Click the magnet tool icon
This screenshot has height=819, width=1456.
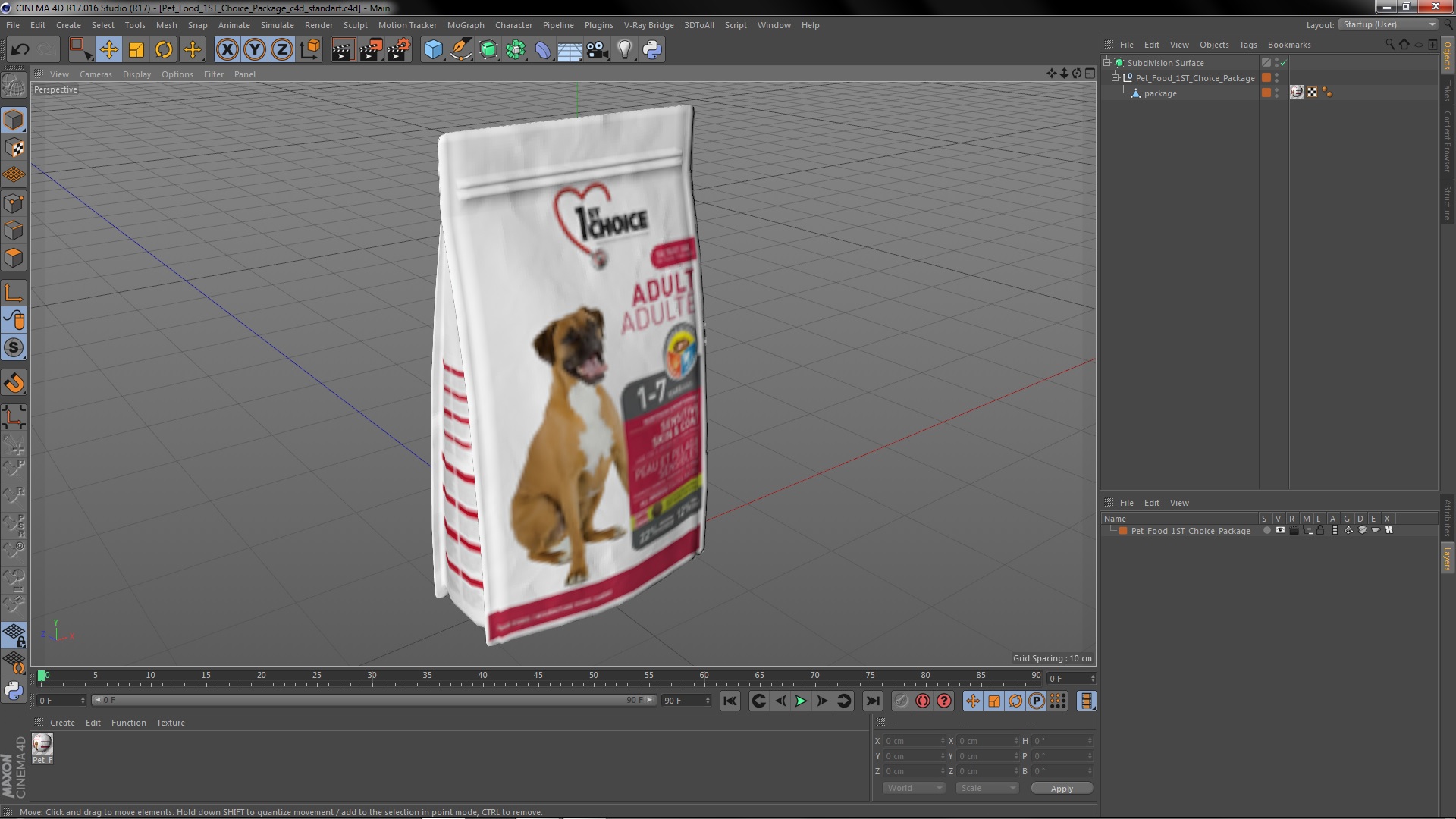[x=14, y=383]
